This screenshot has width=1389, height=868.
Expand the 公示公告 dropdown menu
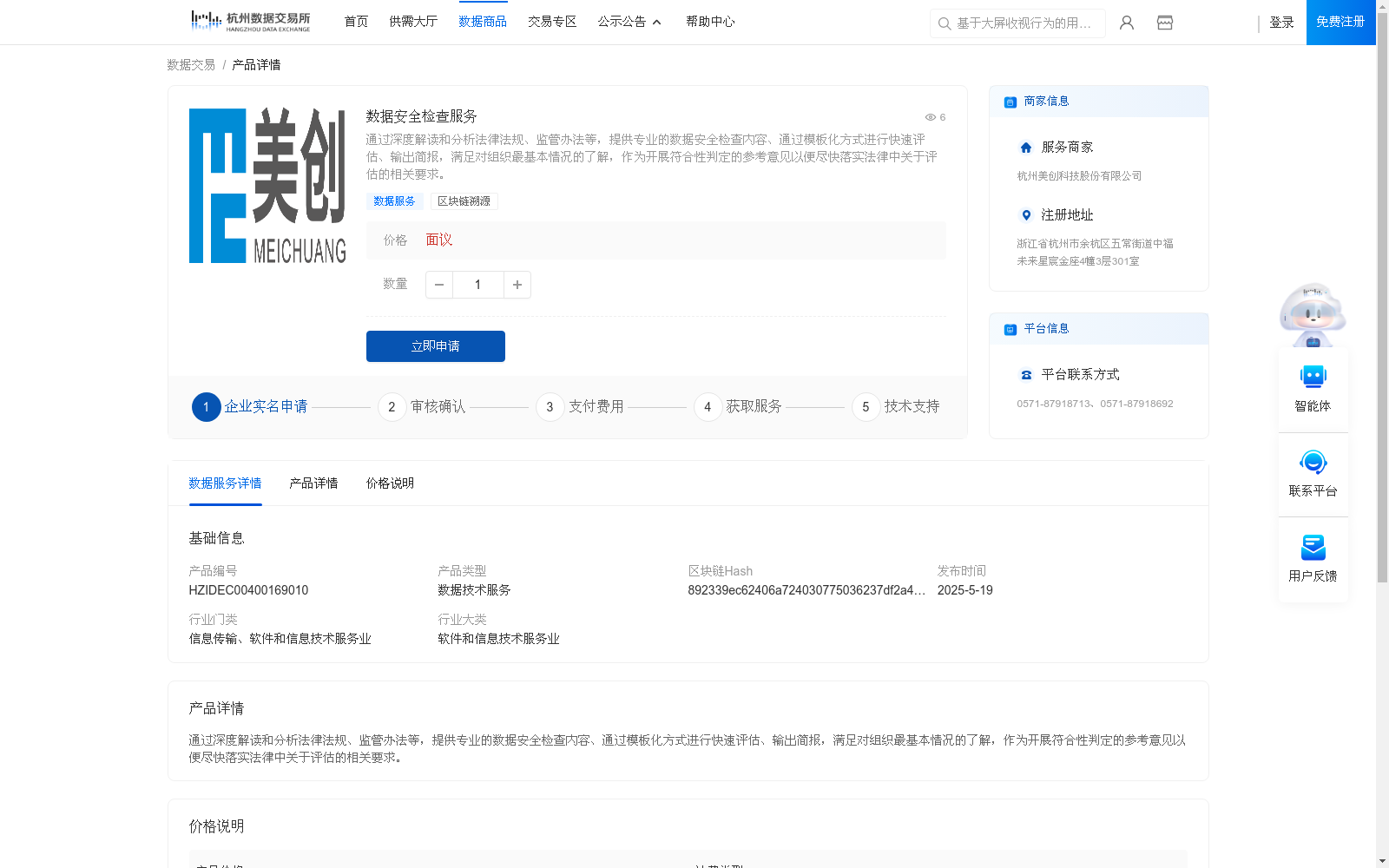[629, 22]
